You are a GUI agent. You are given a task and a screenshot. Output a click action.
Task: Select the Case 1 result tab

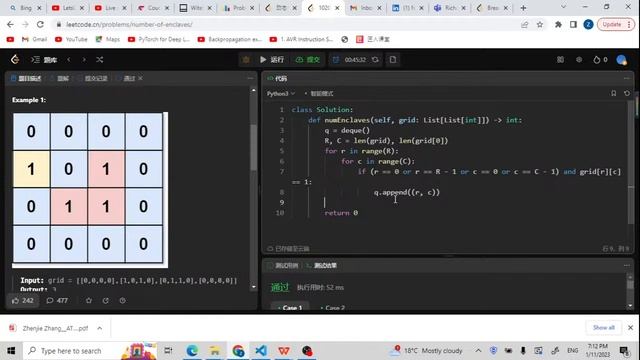pyautogui.click(x=290, y=308)
